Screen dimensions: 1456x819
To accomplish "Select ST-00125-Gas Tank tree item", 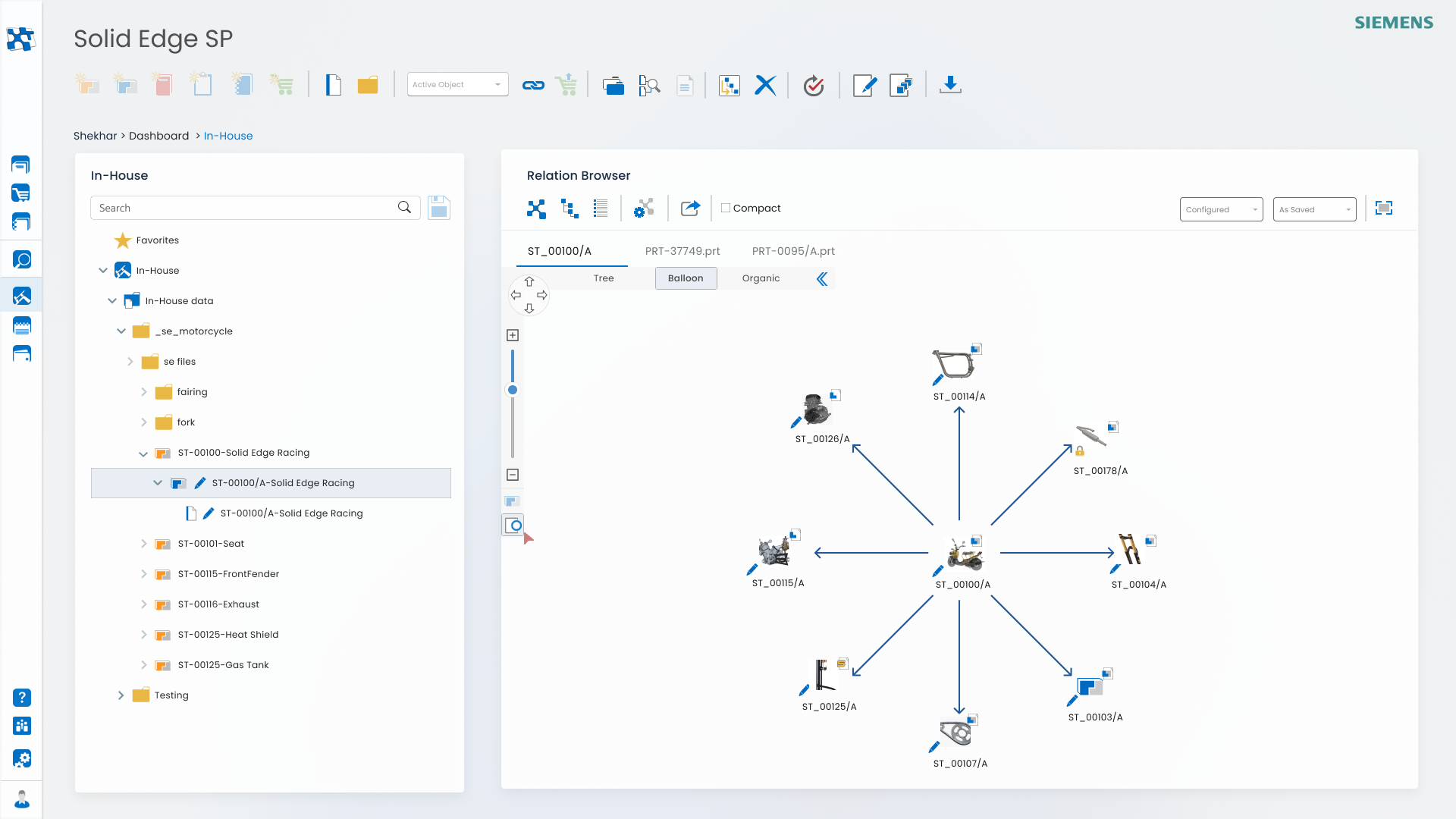I will [x=223, y=665].
